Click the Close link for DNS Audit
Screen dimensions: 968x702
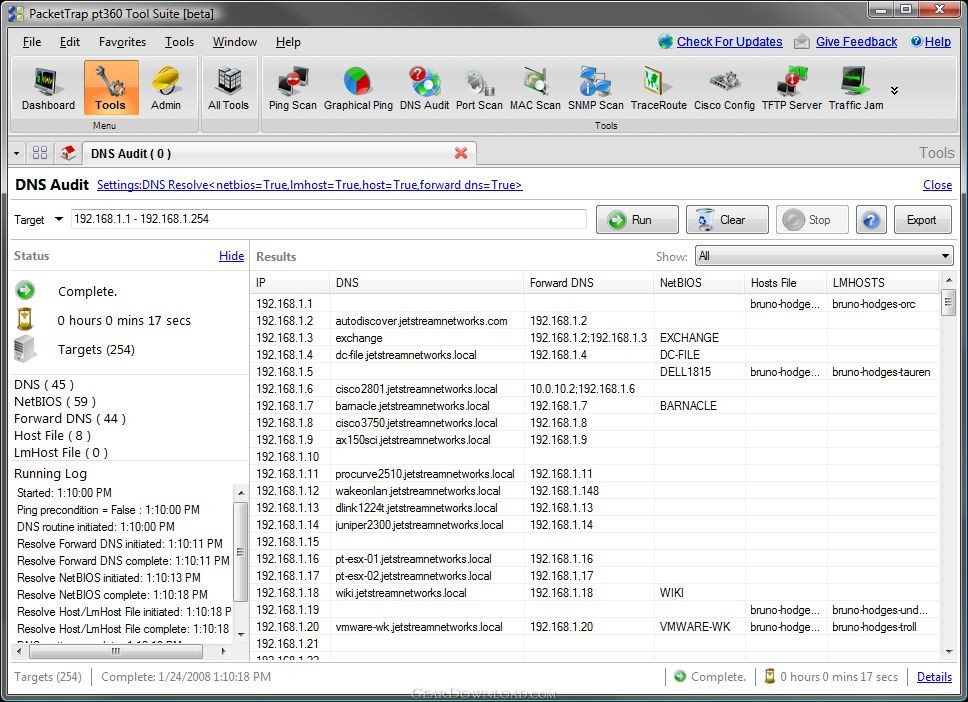937,185
